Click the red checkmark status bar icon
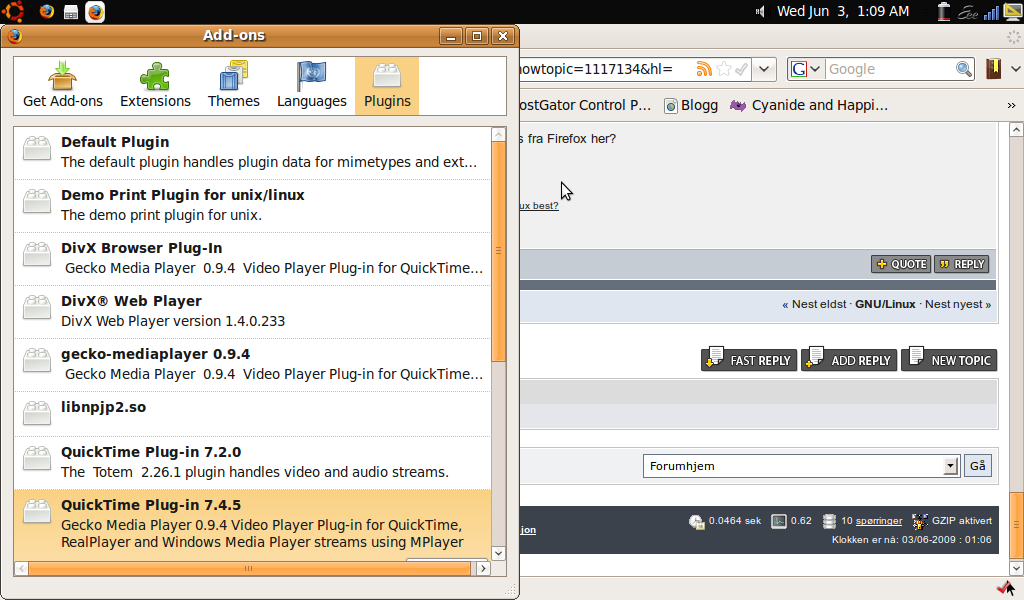The height and width of the screenshot is (600, 1024). [x=1006, y=588]
